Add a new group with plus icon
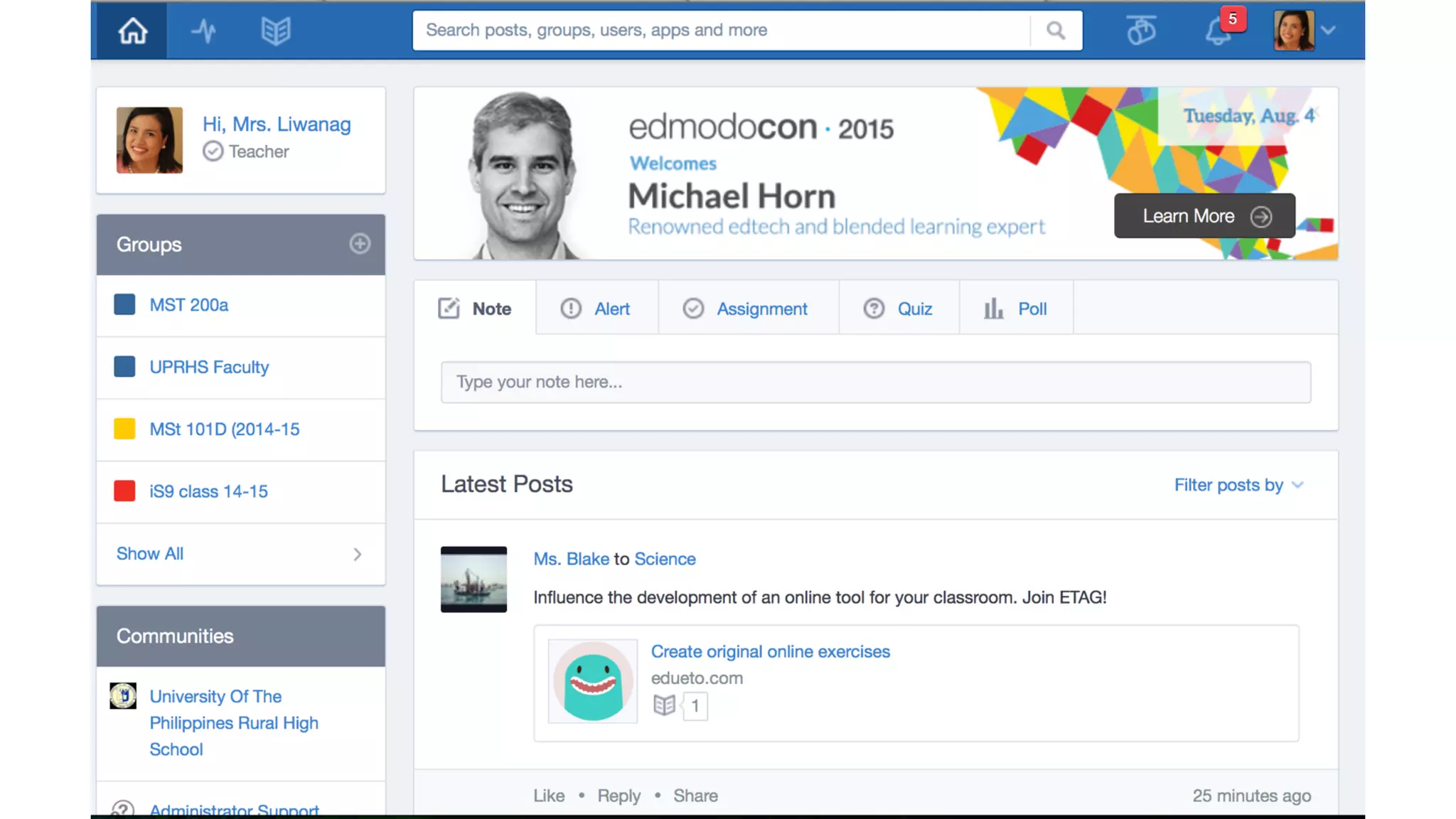Screen dimensions: 1456x819 360,244
